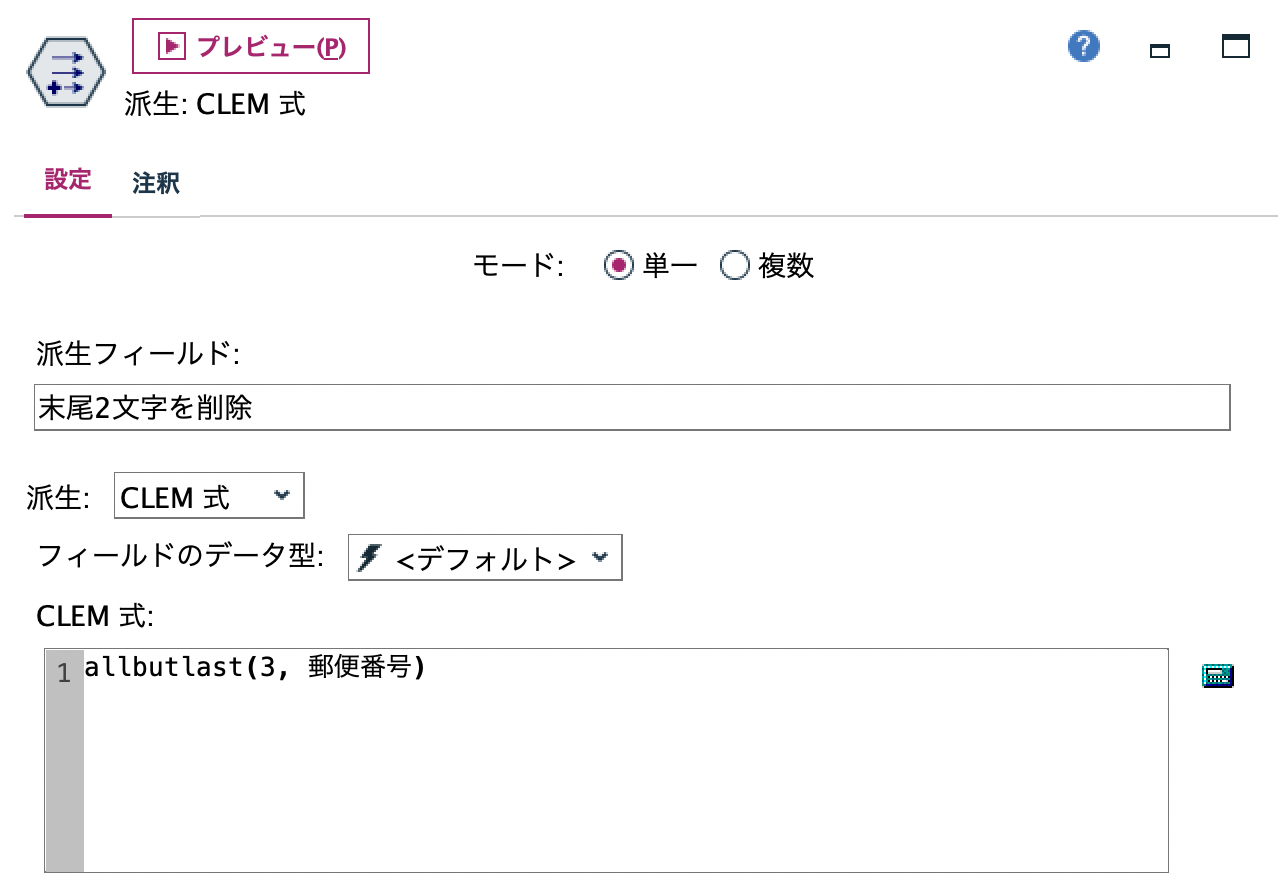Select the 複数 mode radio button
Viewport: 1286px width, 886px height.
(x=735, y=266)
